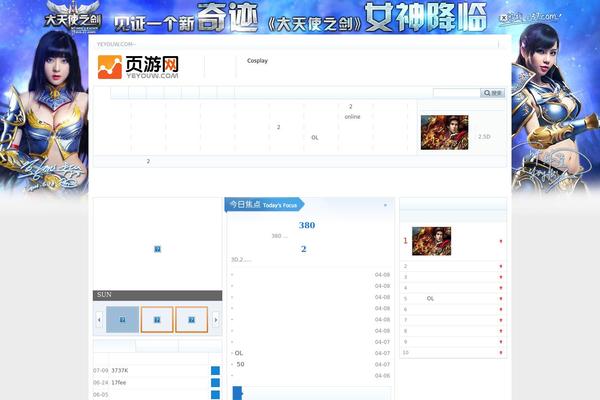Image resolution: width=600 pixels, height=400 pixels.
Task: Select the 今日焦点 Today's Focus tab
Action: [x=263, y=205]
